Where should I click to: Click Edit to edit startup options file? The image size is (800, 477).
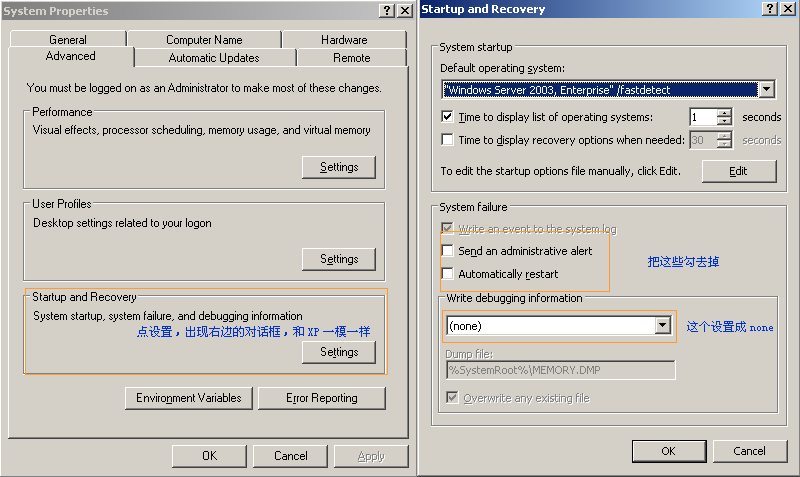pyautogui.click(x=738, y=171)
